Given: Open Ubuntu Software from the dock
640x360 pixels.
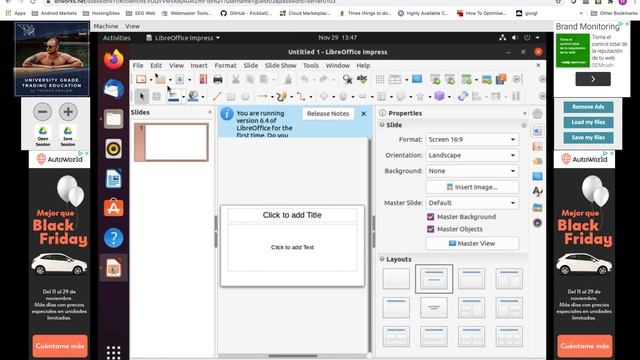Looking at the screenshot, I should [x=113, y=208].
